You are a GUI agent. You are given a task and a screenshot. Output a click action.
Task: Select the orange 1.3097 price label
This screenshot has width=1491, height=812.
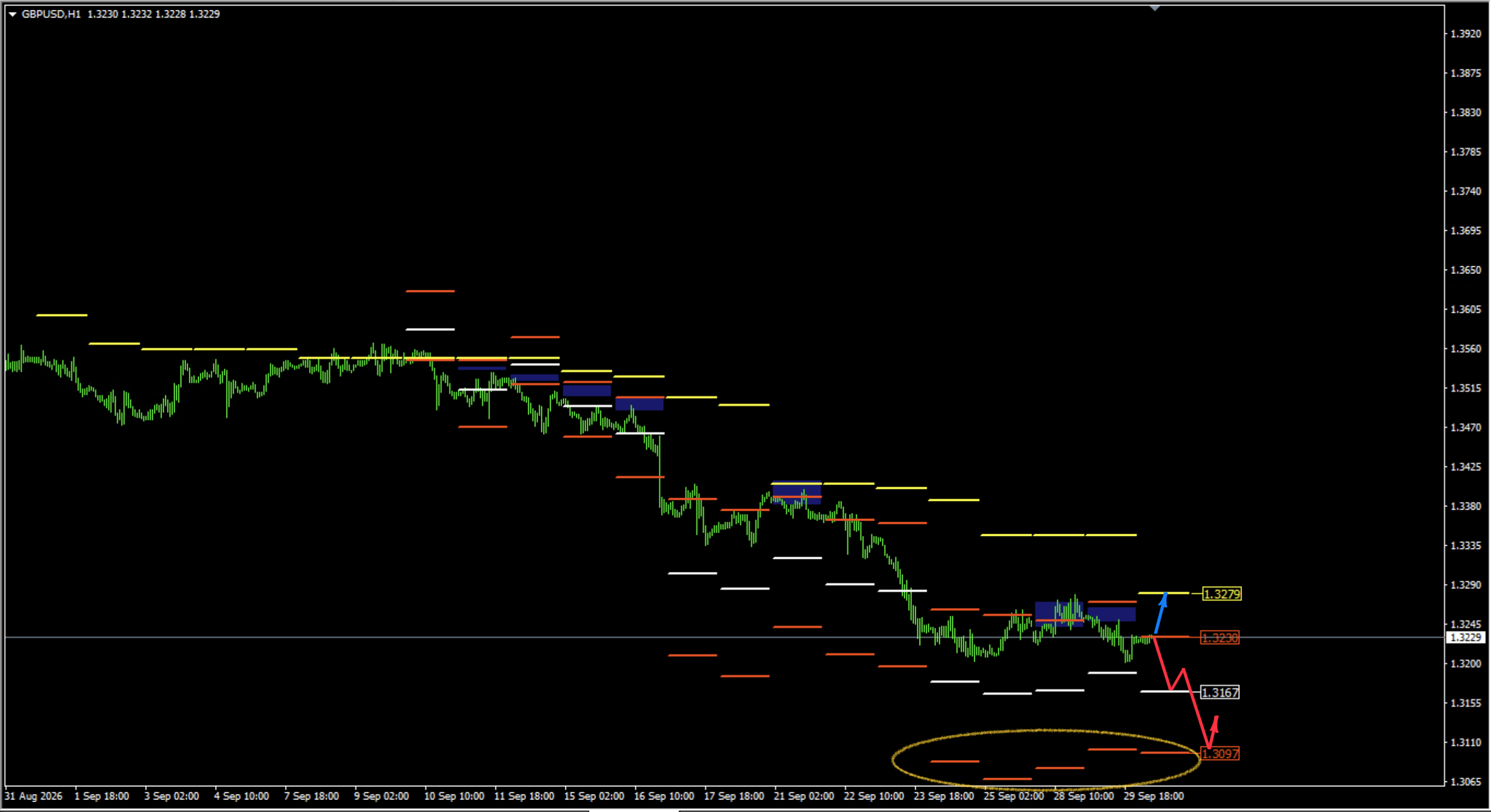[x=1220, y=754]
